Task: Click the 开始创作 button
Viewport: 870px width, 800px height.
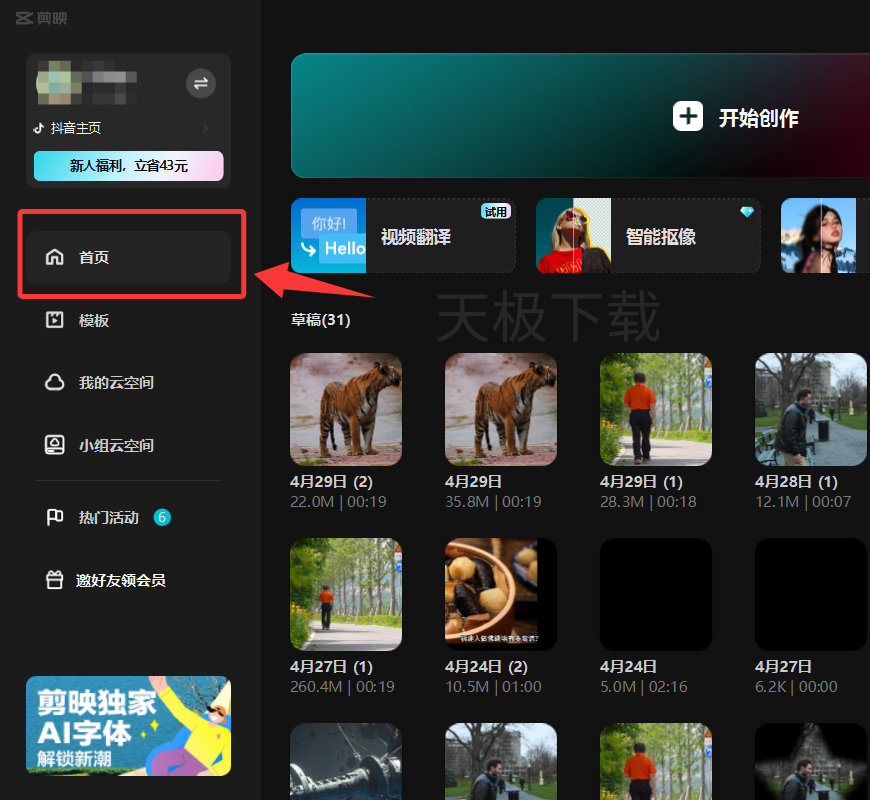Action: [736, 117]
